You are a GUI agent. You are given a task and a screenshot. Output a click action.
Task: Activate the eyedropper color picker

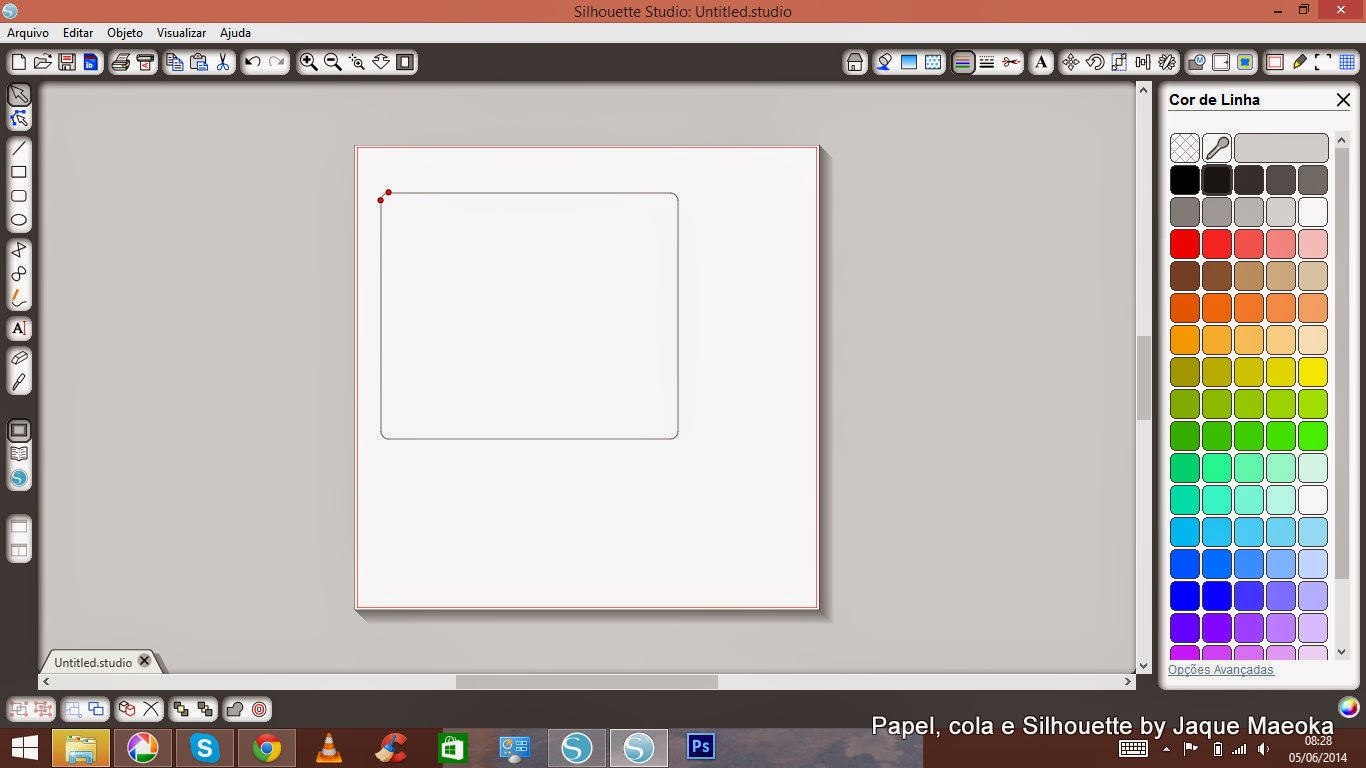tap(1217, 148)
